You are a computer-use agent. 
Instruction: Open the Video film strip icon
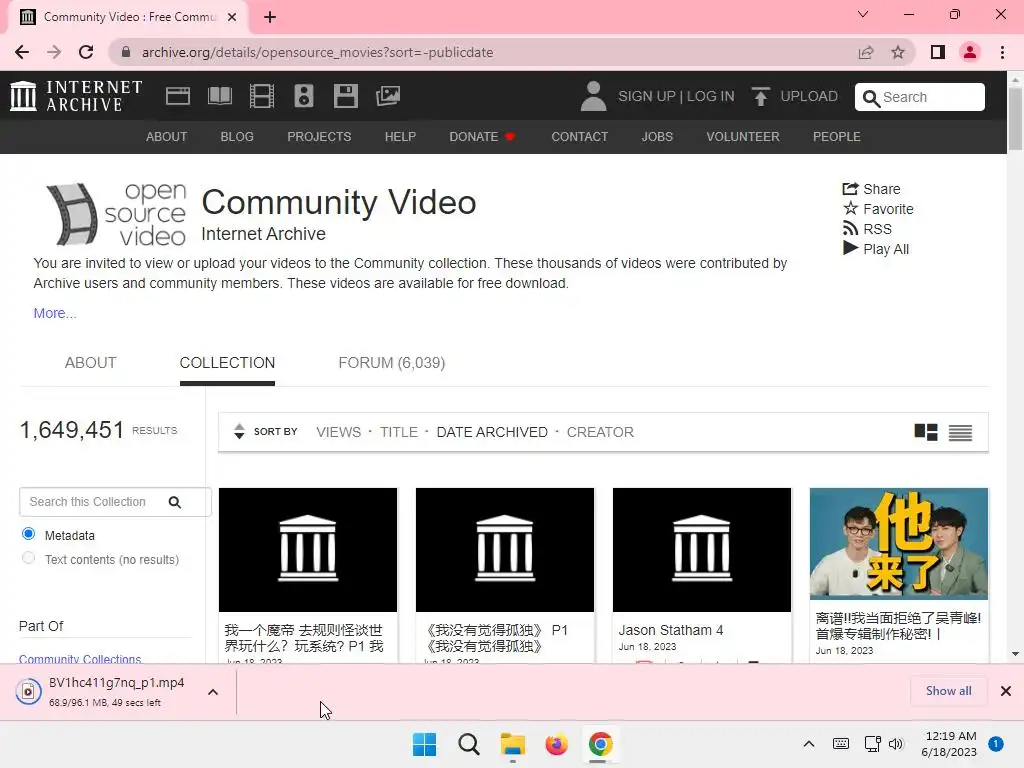point(261,96)
